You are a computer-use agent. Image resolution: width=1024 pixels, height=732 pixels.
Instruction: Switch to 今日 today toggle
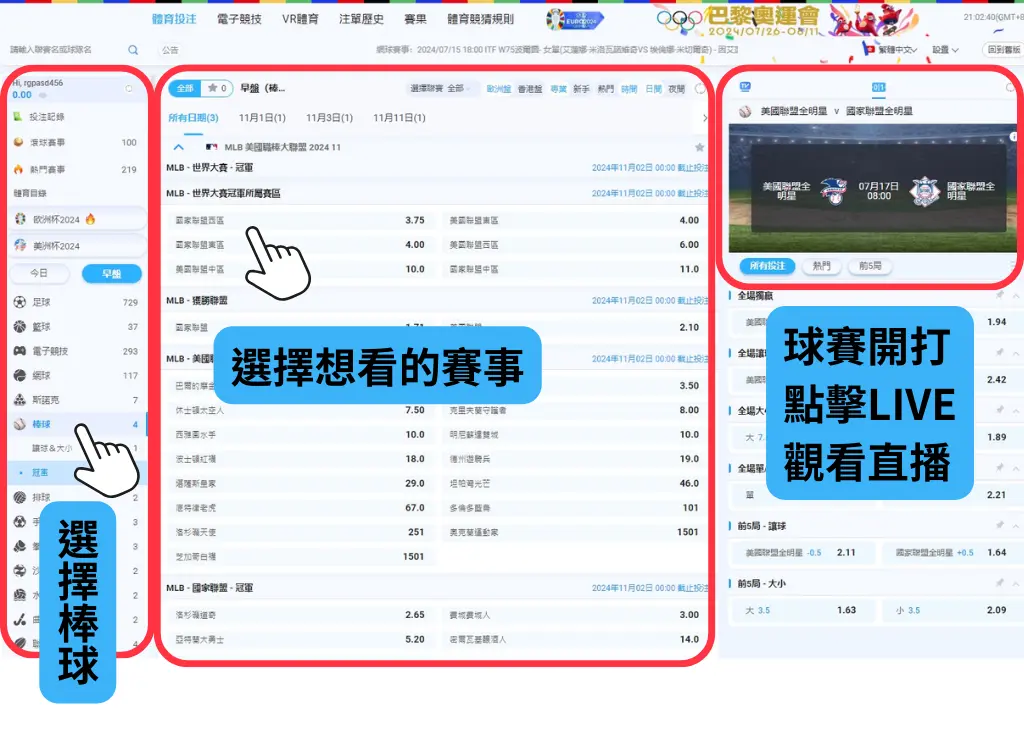click(39, 274)
